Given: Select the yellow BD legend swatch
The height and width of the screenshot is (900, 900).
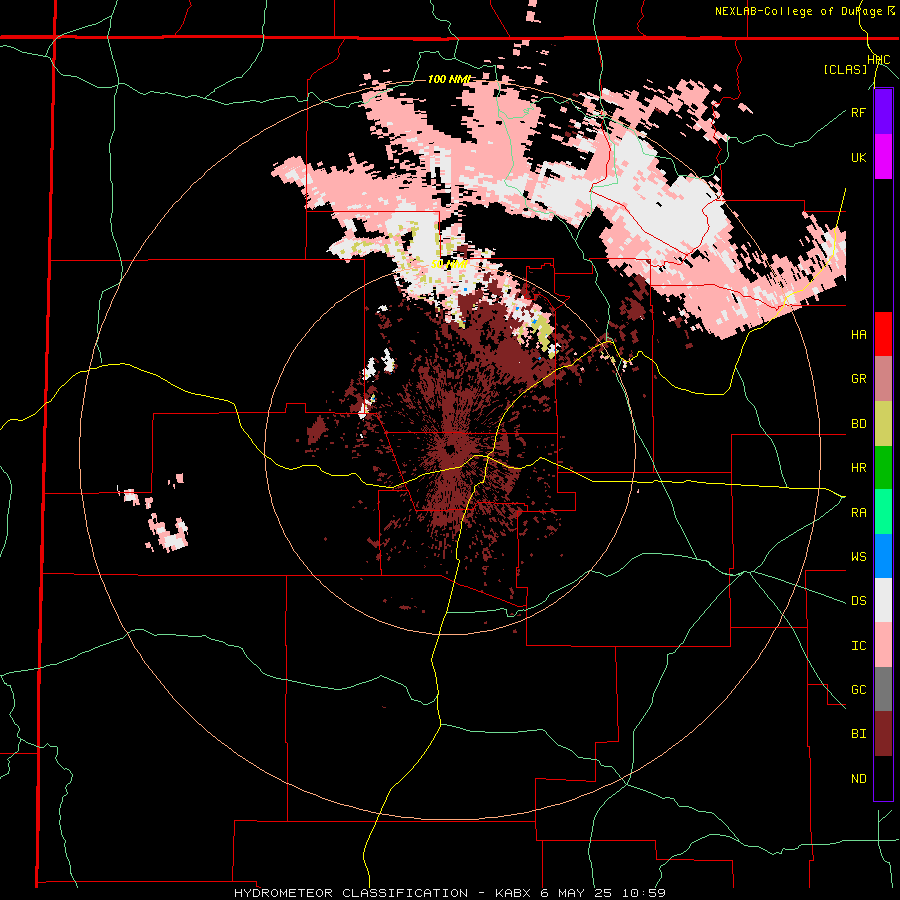Looking at the screenshot, I should pos(883,424).
